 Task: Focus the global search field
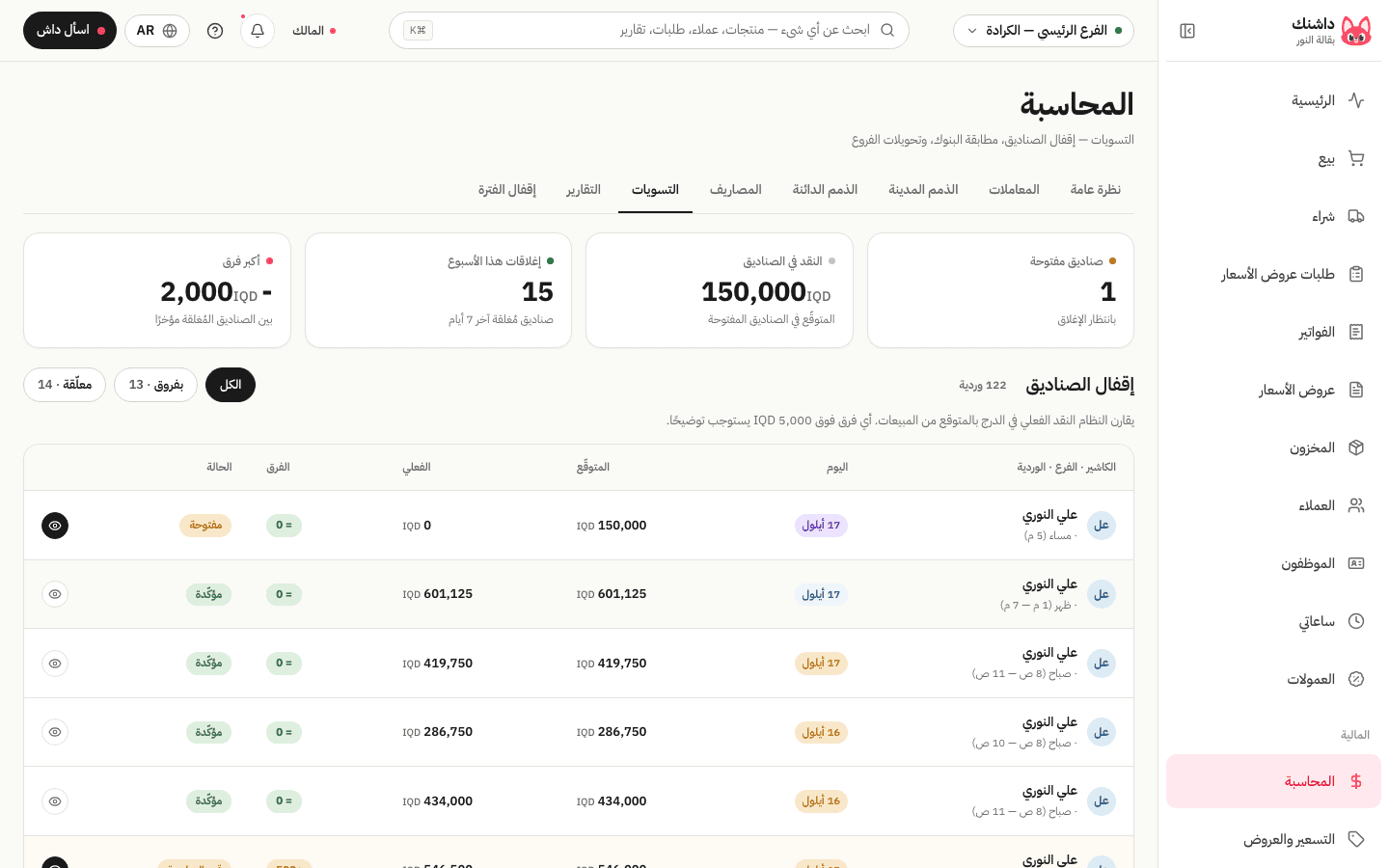click(x=649, y=31)
